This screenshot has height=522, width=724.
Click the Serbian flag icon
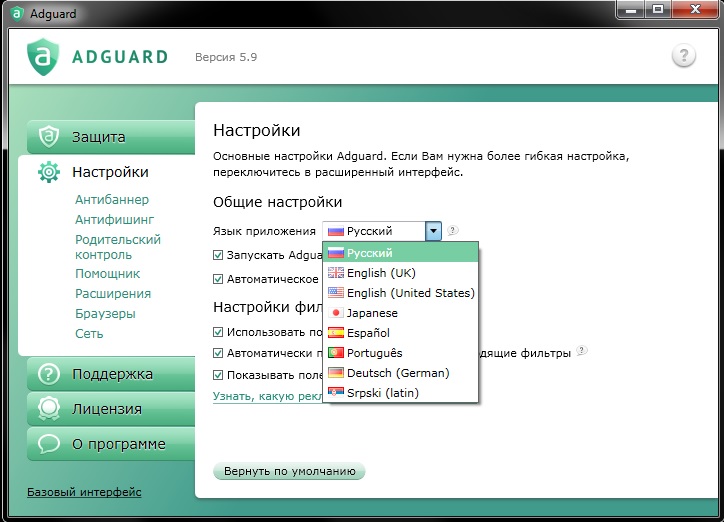coord(336,393)
